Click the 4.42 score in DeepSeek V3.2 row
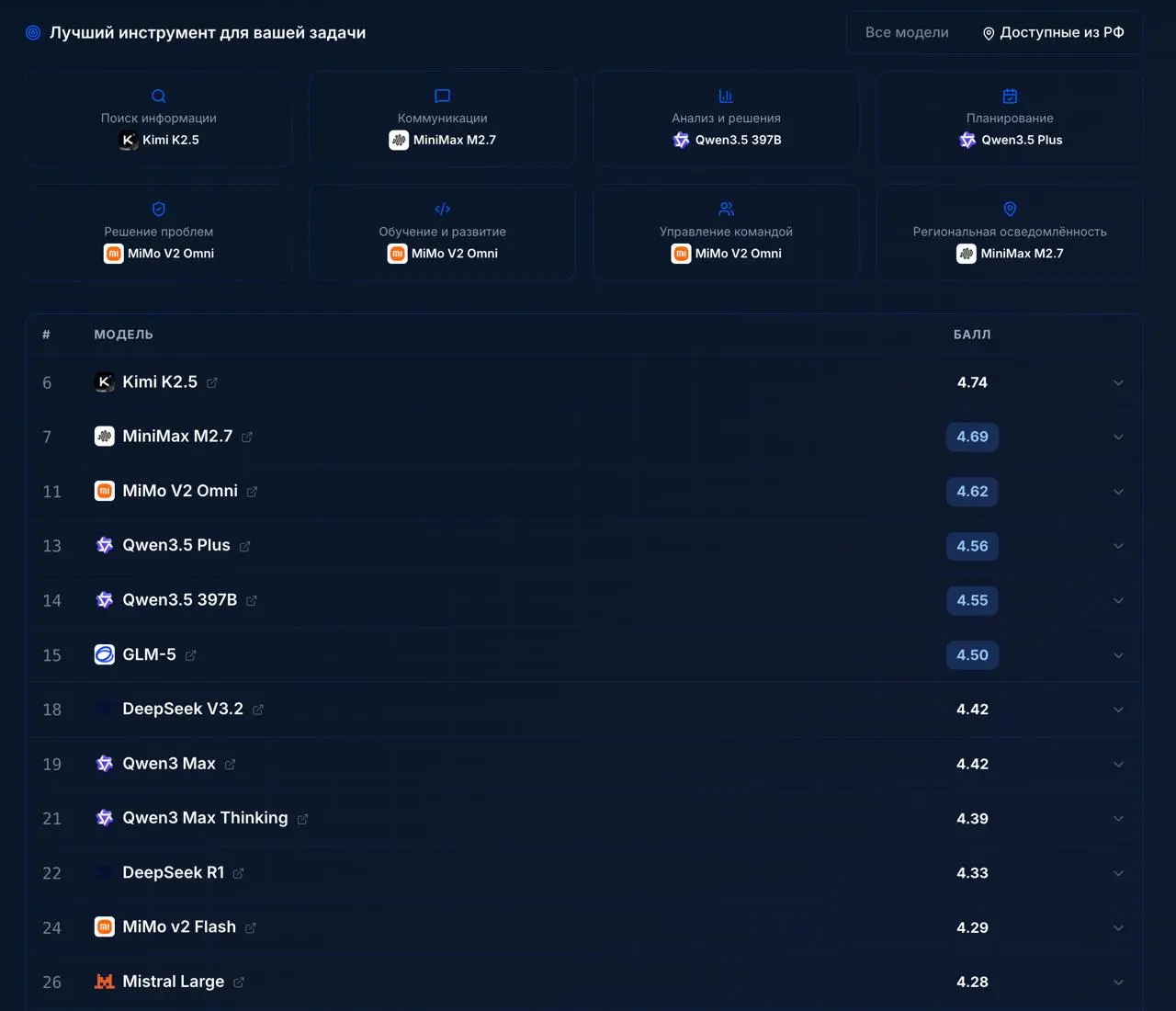Screen dimensions: 1176x1011 [x=972, y=710]
